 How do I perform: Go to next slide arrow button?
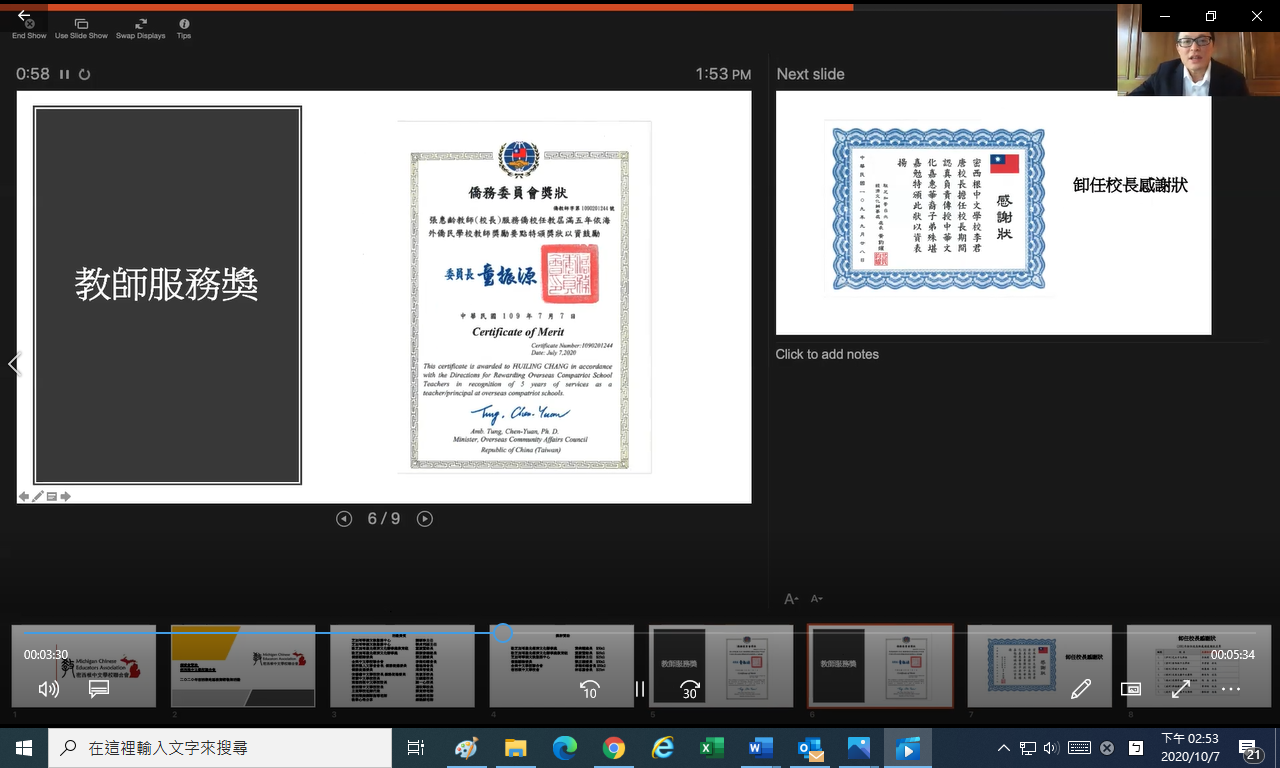[425, 519]
